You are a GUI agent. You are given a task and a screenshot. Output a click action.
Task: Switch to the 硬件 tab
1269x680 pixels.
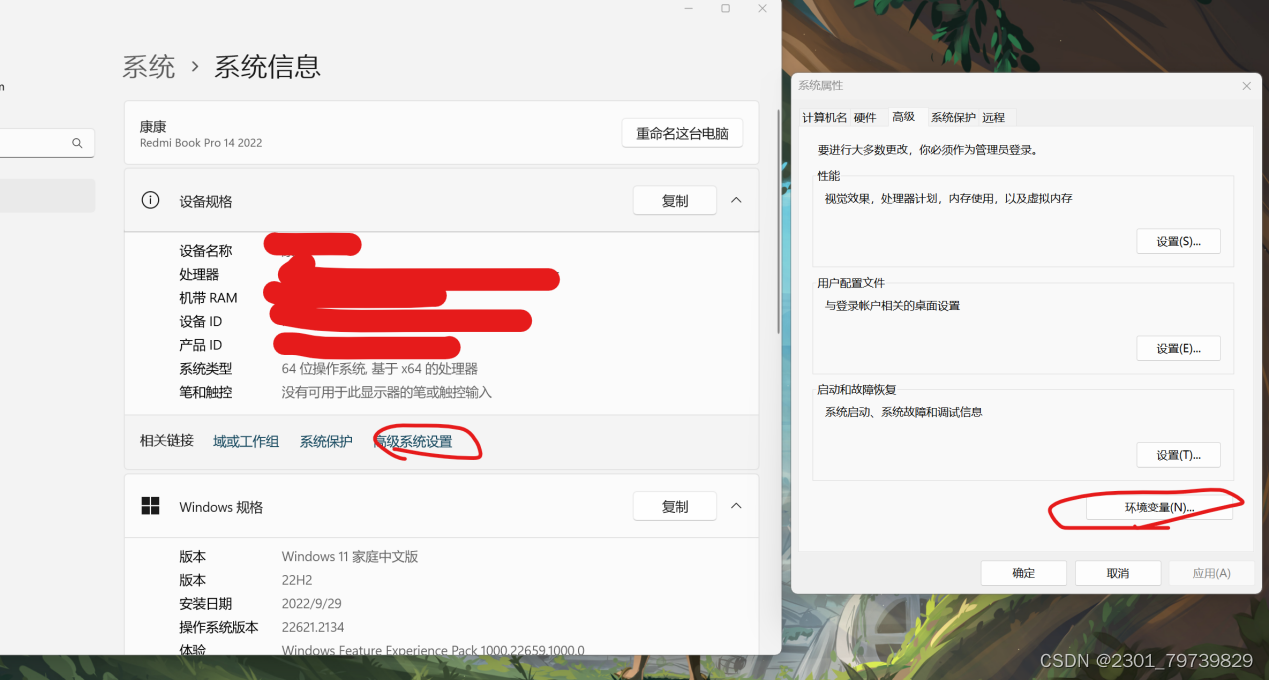[x=865, y=118]
